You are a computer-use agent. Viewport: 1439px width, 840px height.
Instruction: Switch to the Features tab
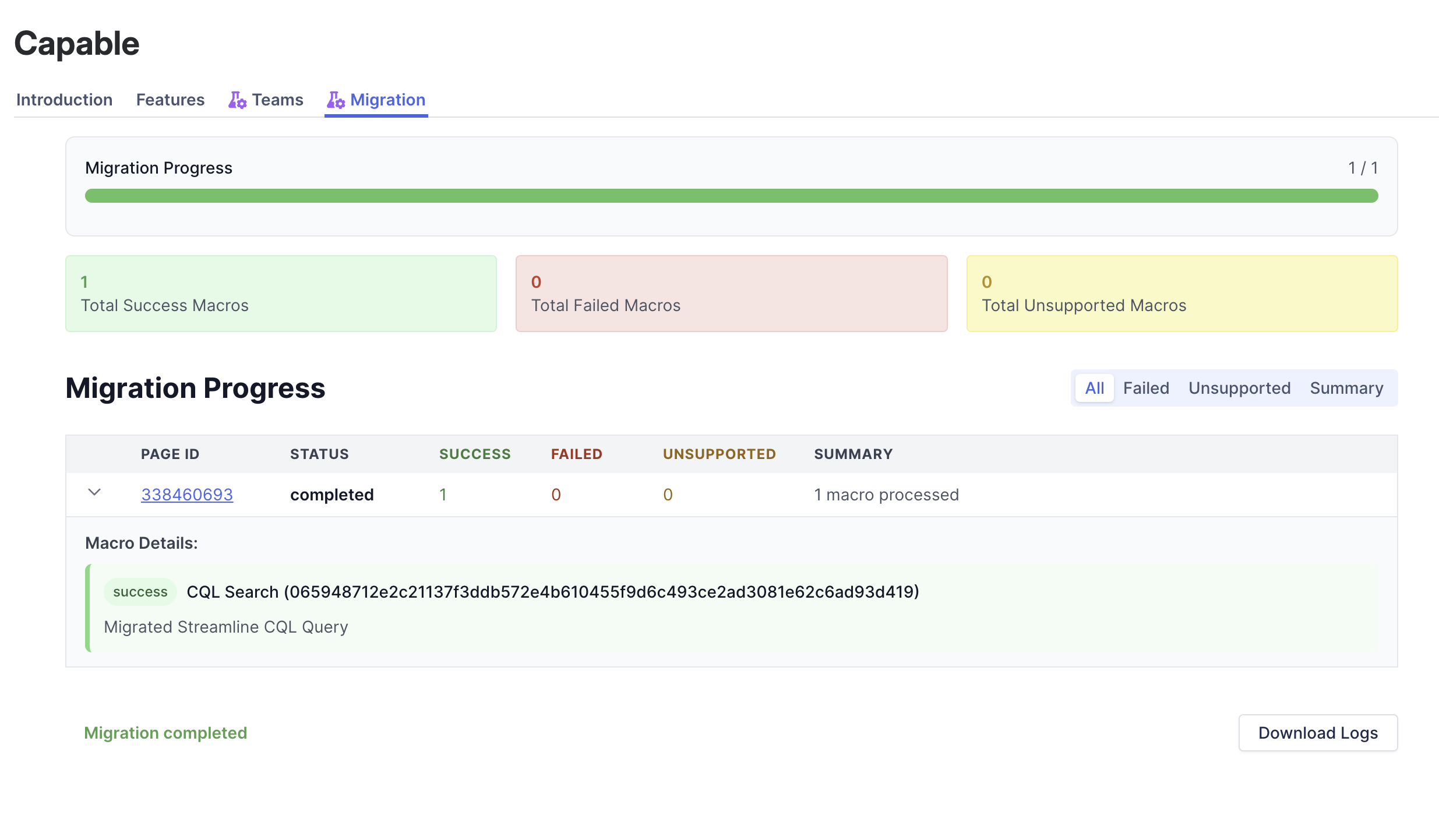pos(170,100)
